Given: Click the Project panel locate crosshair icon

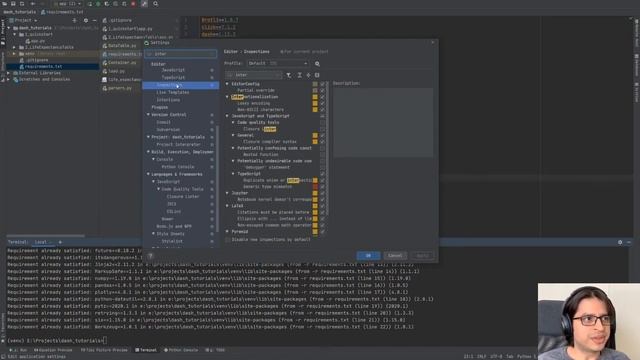Looking at the screenshot, I should click(74, 20).
